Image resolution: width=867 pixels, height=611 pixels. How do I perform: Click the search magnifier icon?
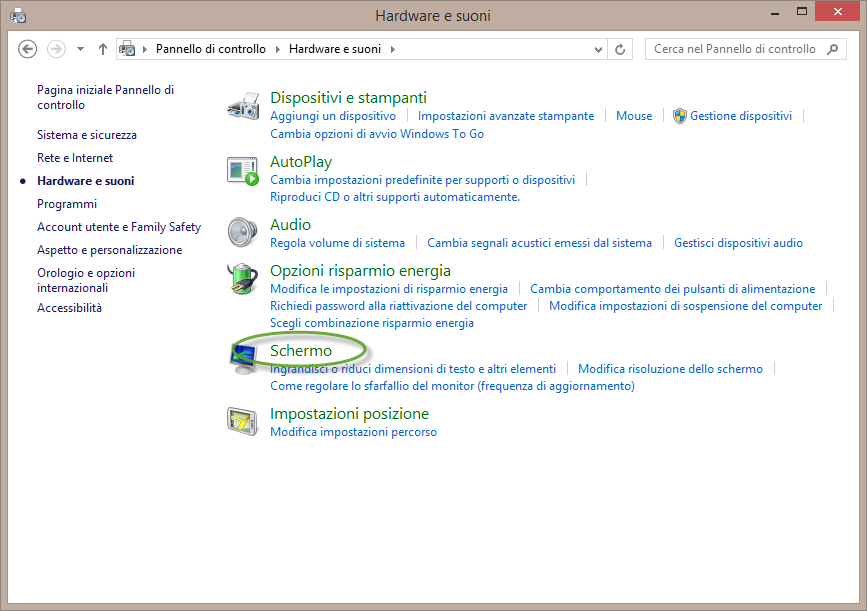point(834,49)
